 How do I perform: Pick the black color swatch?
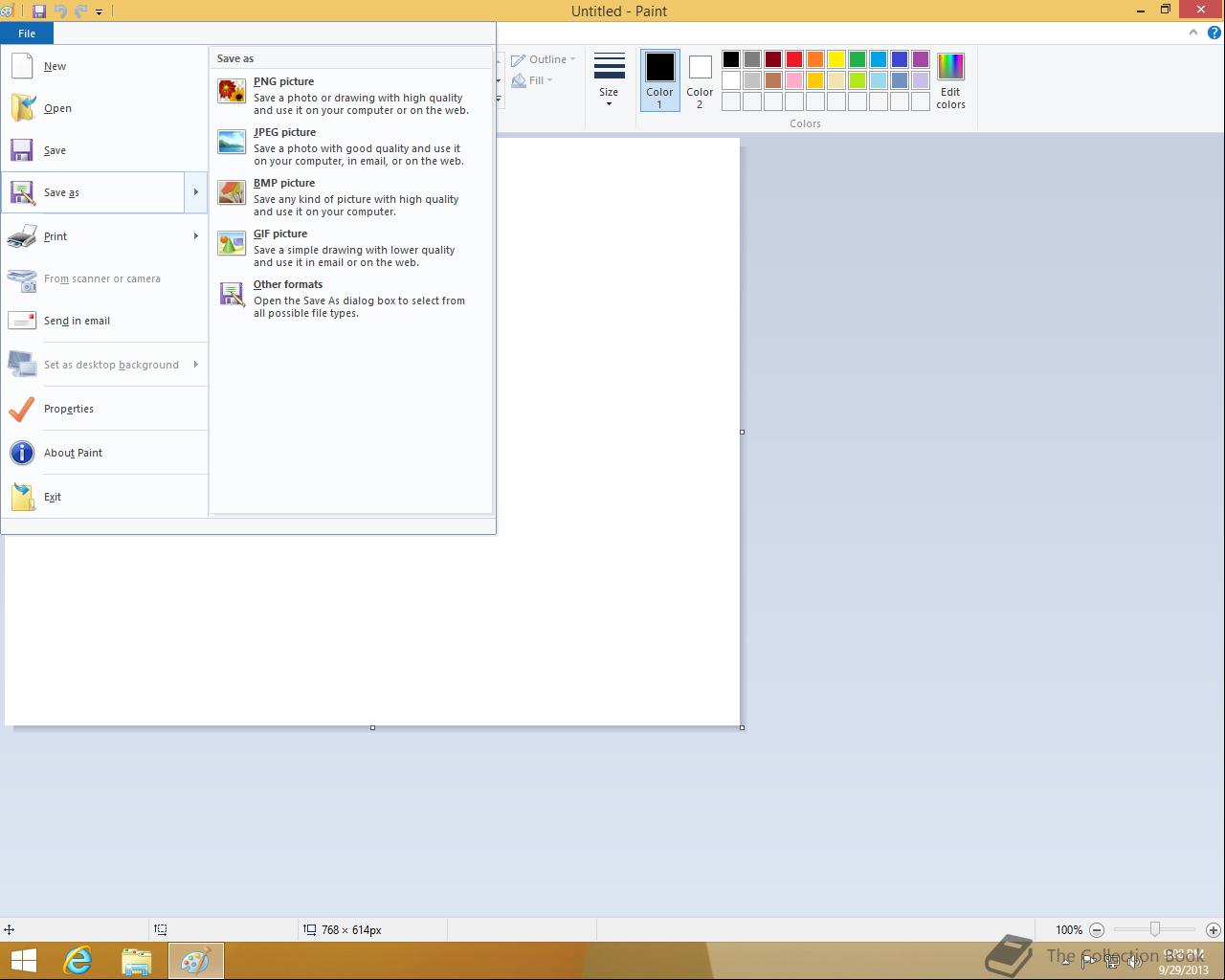pos(731,59)
